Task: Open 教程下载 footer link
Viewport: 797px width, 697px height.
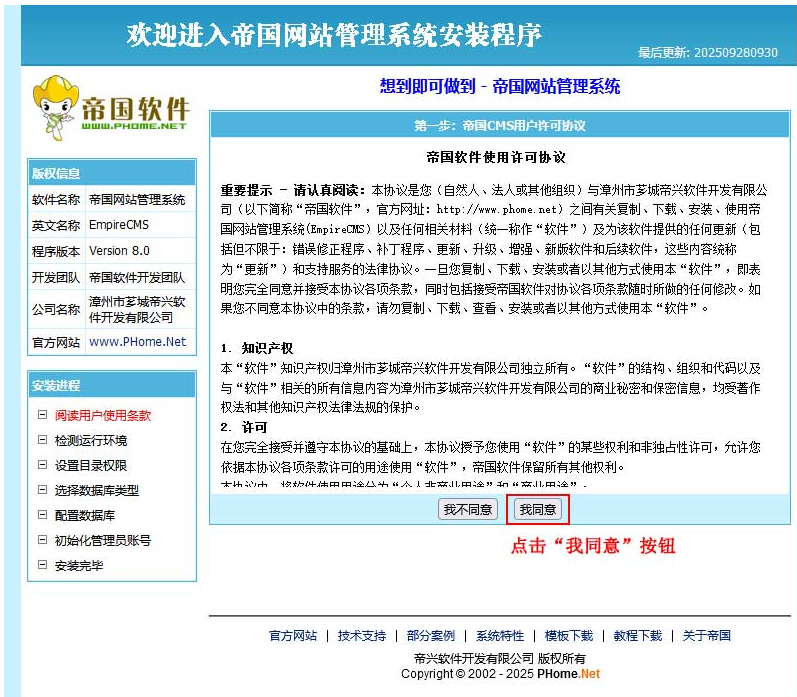Action: (x=637, y=635)
